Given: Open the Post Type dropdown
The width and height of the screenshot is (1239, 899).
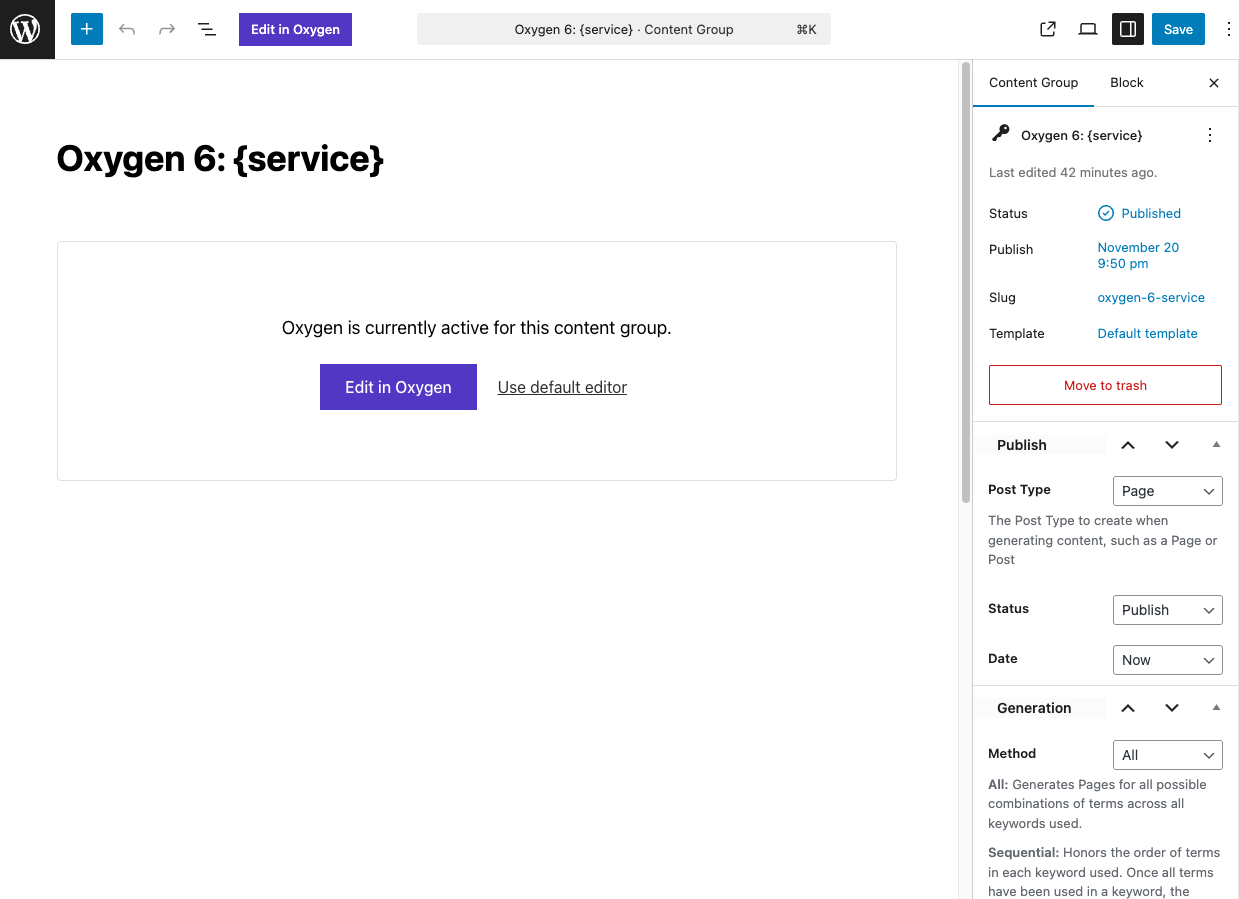Looking at the screenshot, I should (1167, 491).
